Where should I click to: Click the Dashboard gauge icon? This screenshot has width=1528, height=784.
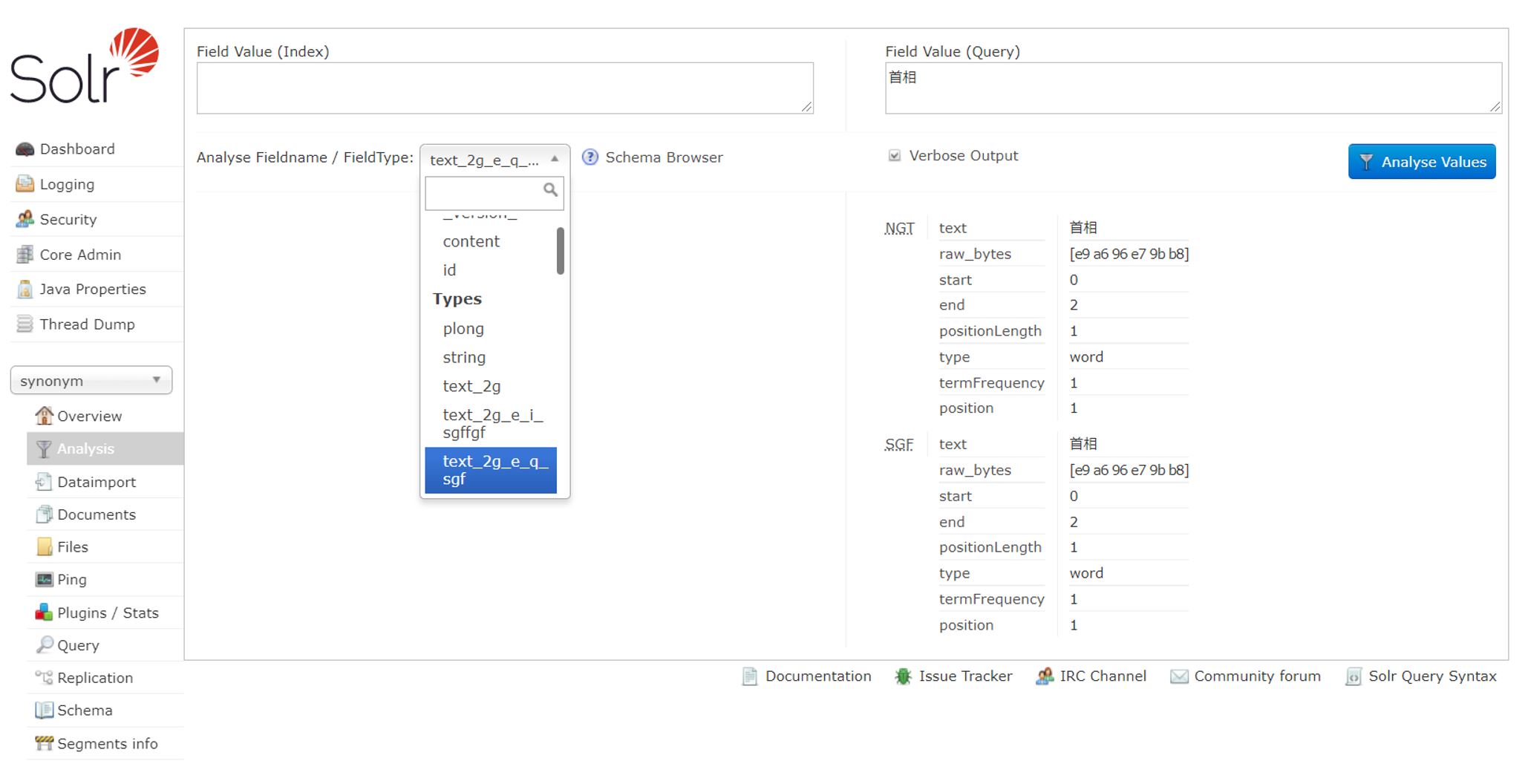pos(25,149)
